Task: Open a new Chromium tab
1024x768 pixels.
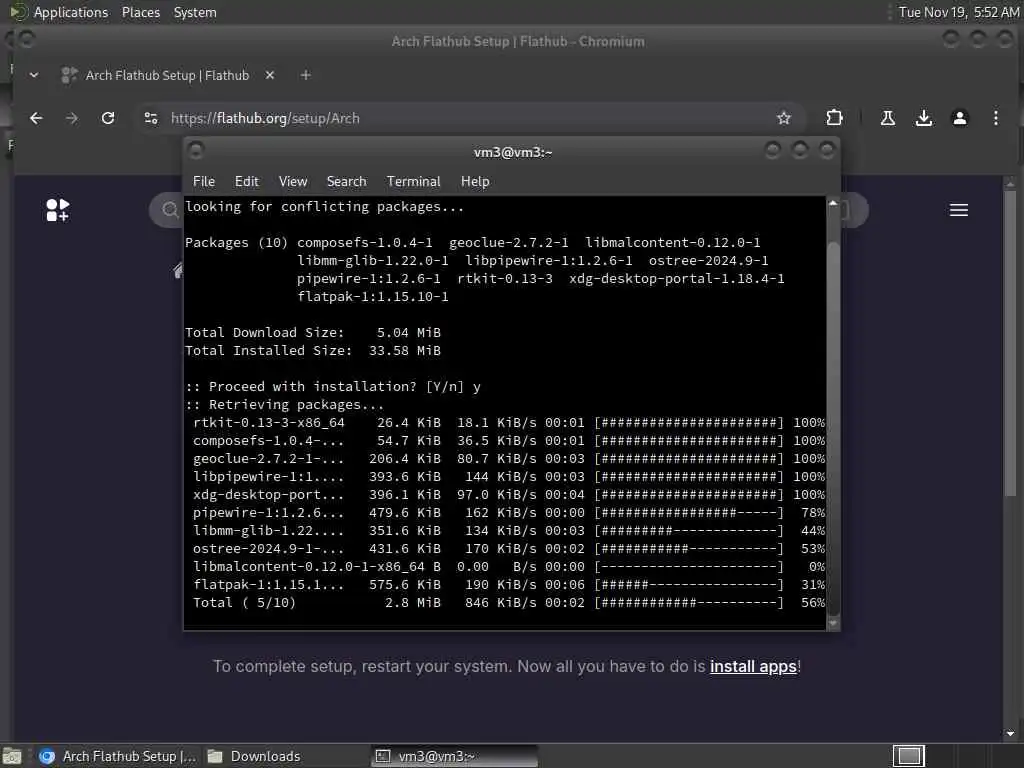Action: pyautogui.click(x=305, y=75)
